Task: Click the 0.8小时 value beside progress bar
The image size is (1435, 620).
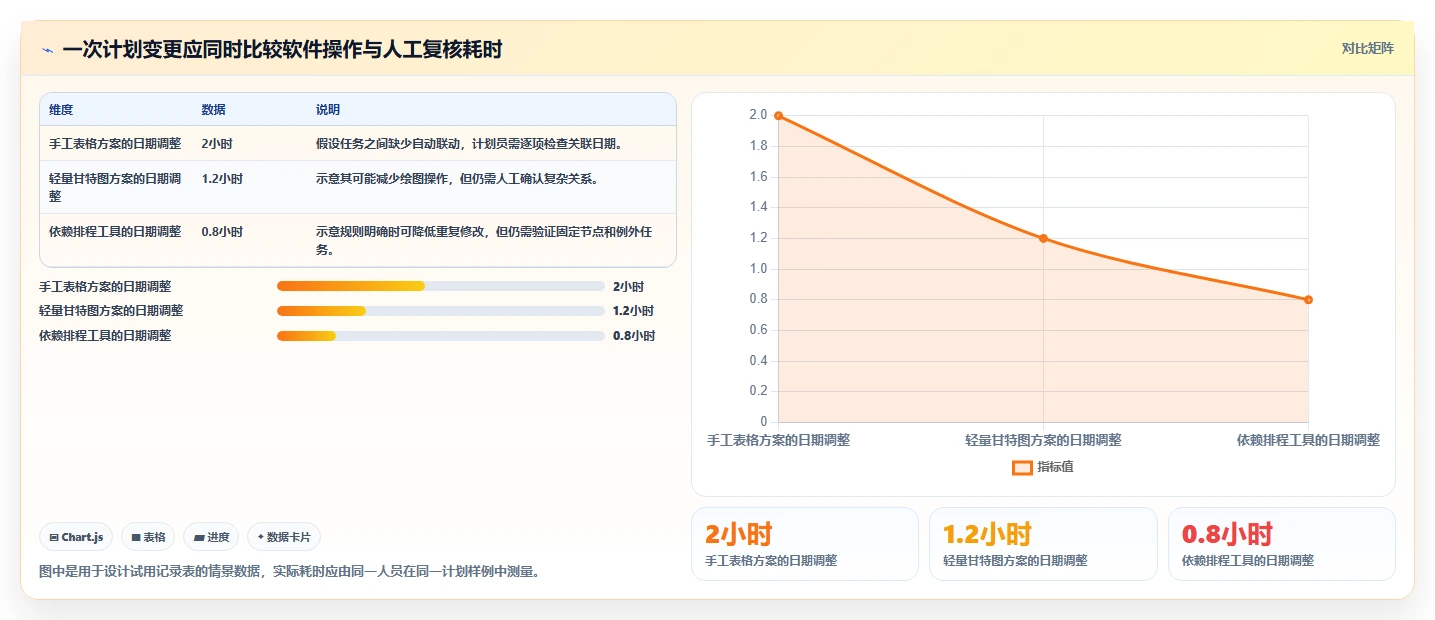Action: pos(634,336)
